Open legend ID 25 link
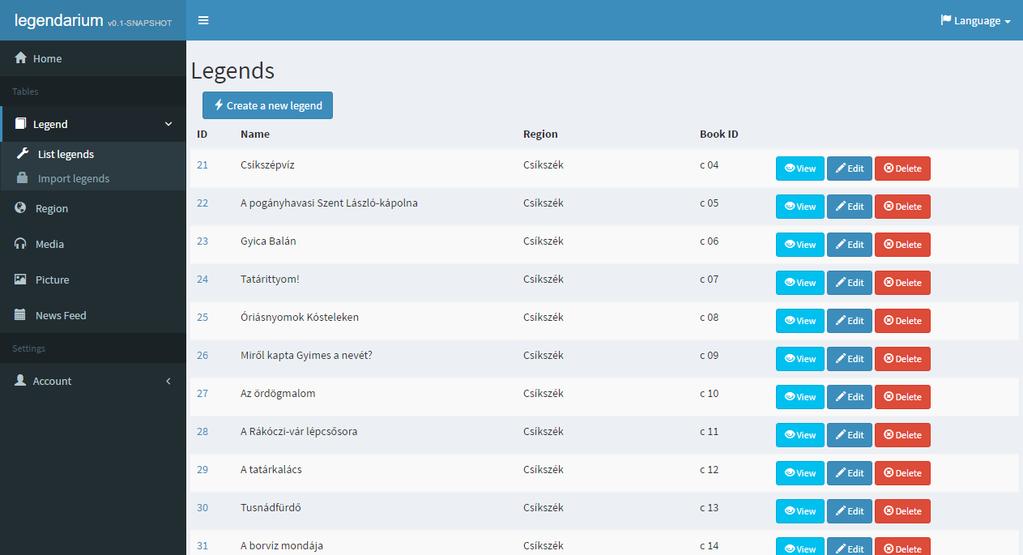Image resolution: width=1023 pixels, height=555 pixels. click(x=202, y=317)
